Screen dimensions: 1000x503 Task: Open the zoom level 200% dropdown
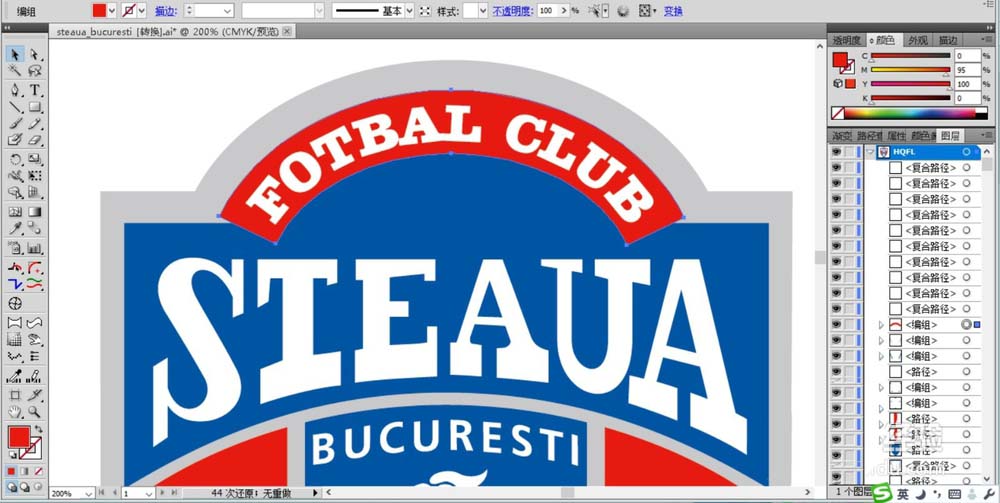pos(88,493)
